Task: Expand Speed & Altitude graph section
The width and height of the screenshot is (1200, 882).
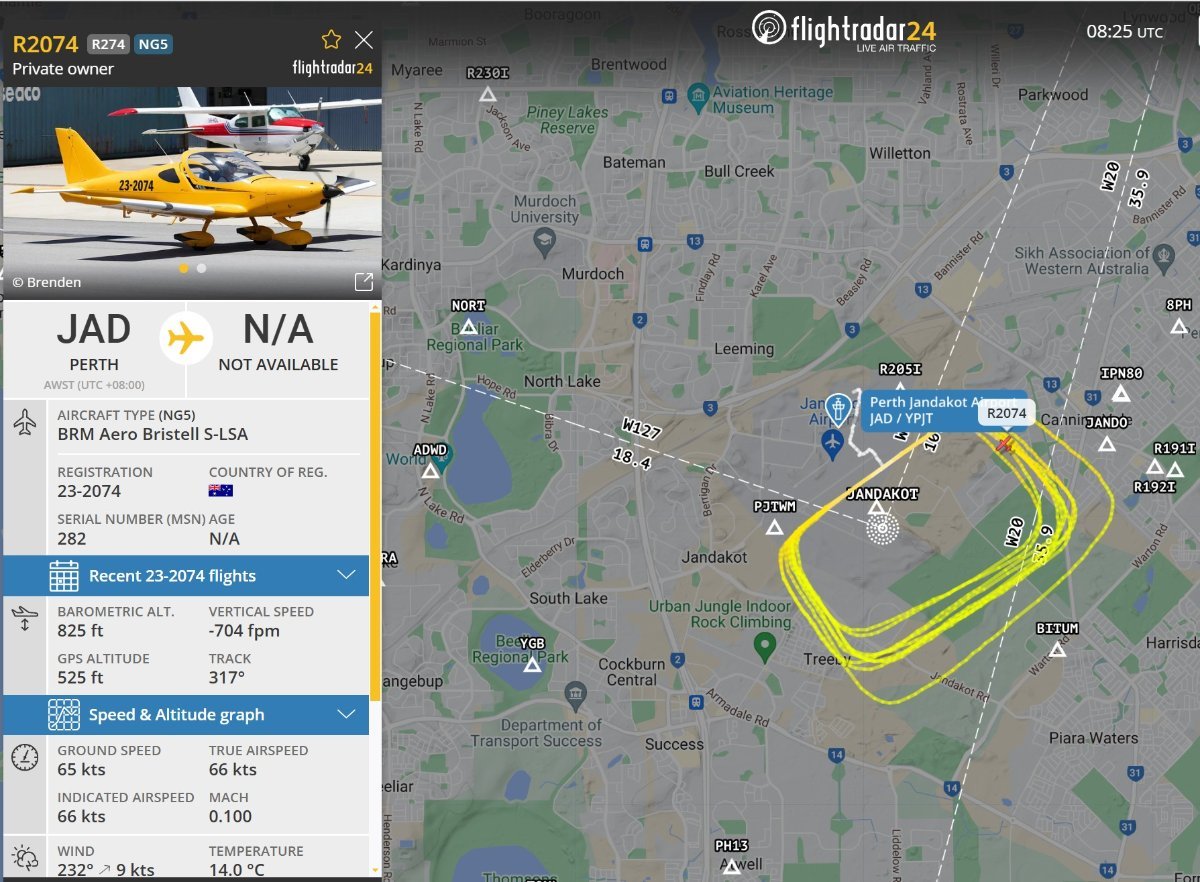Action: (186, 715)
